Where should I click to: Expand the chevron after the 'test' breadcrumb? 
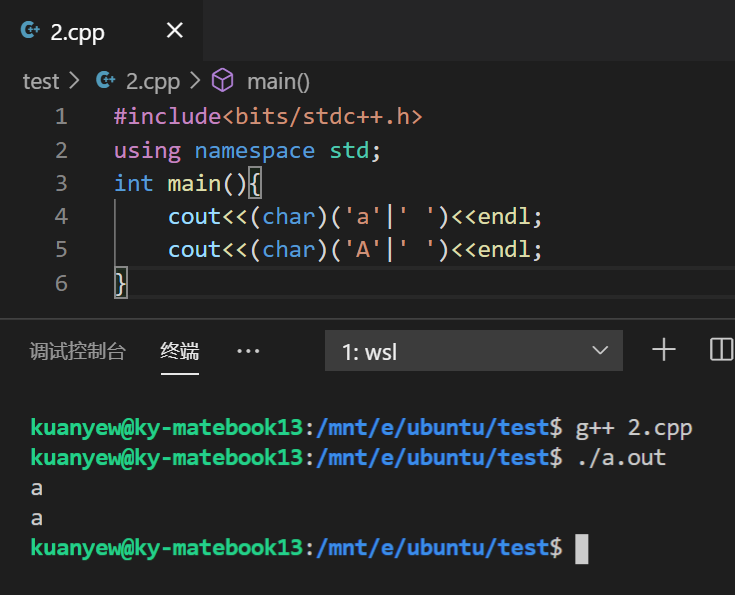pos(74,81)
